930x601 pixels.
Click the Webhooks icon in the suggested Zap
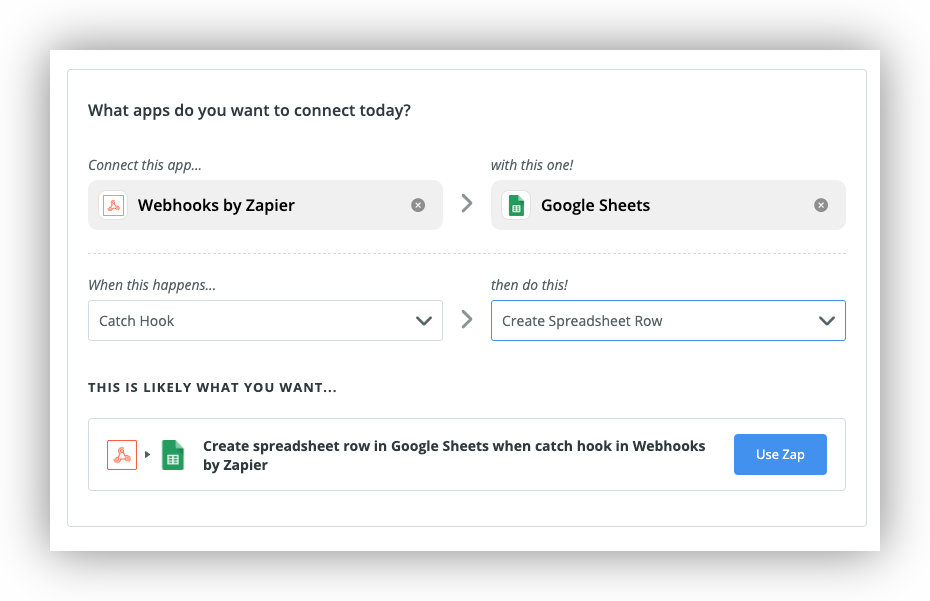[122, 455]
